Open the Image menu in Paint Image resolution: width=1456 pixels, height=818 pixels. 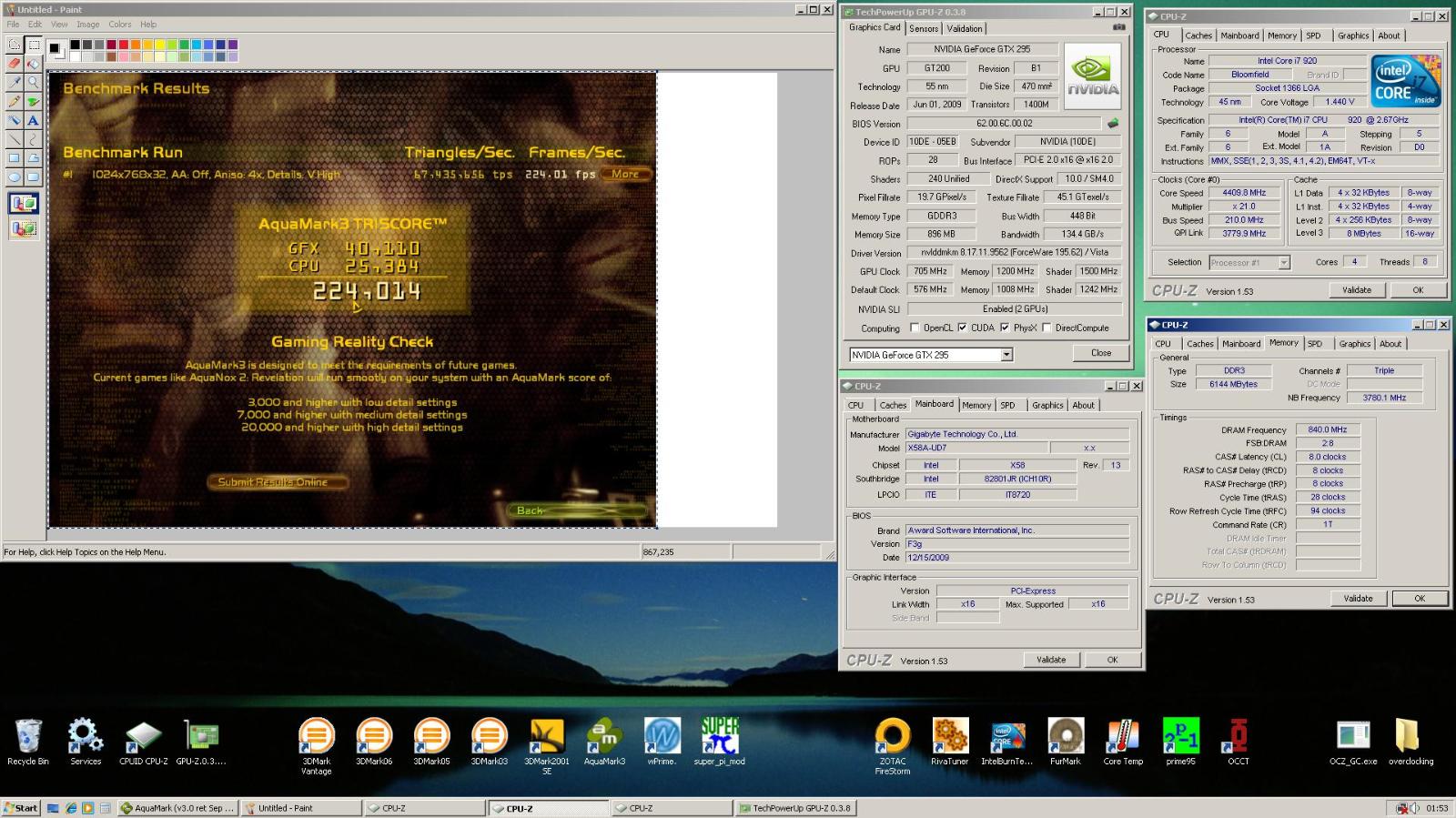click(x=87, y=25)
